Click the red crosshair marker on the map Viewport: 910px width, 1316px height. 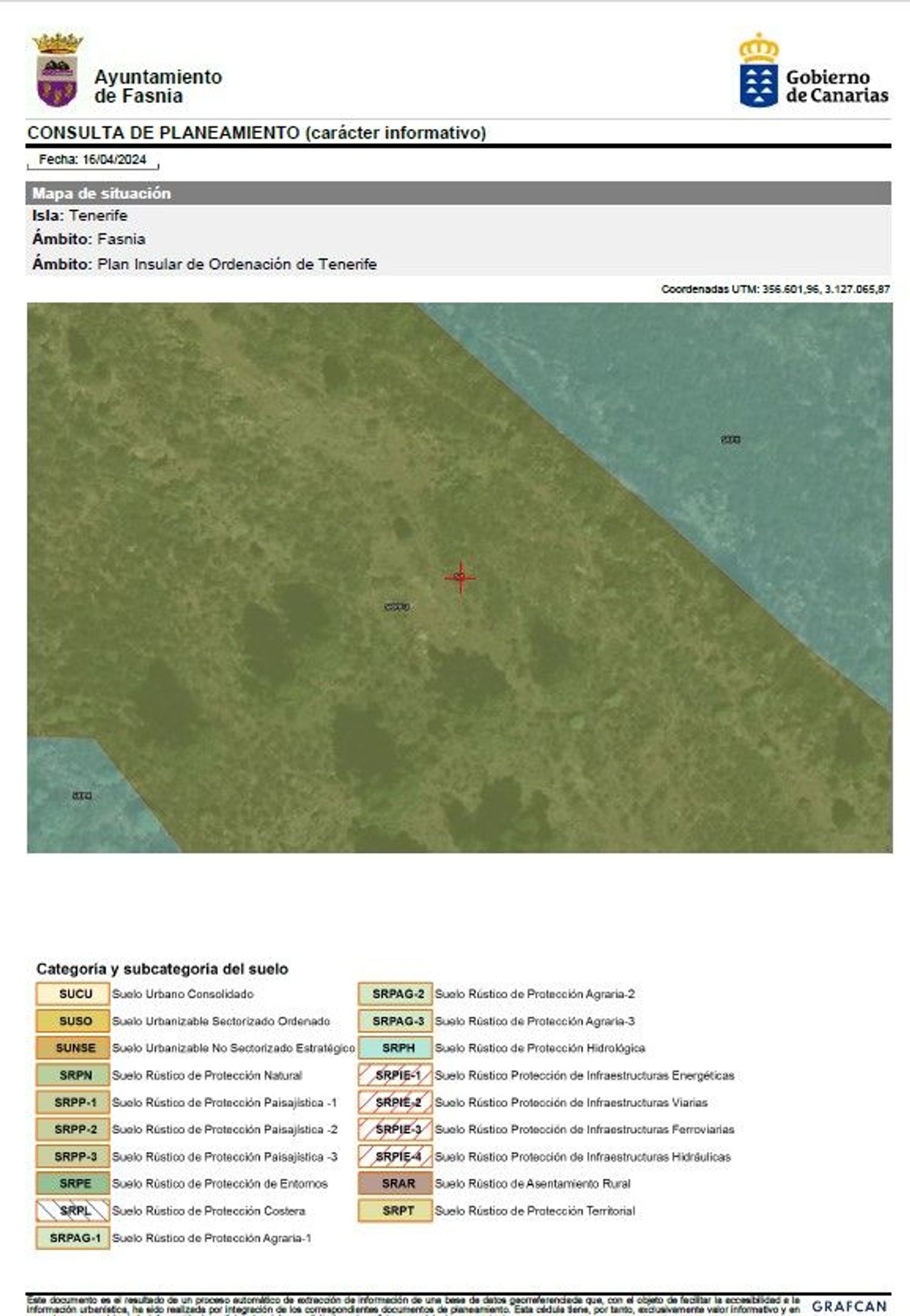[460, 577]
